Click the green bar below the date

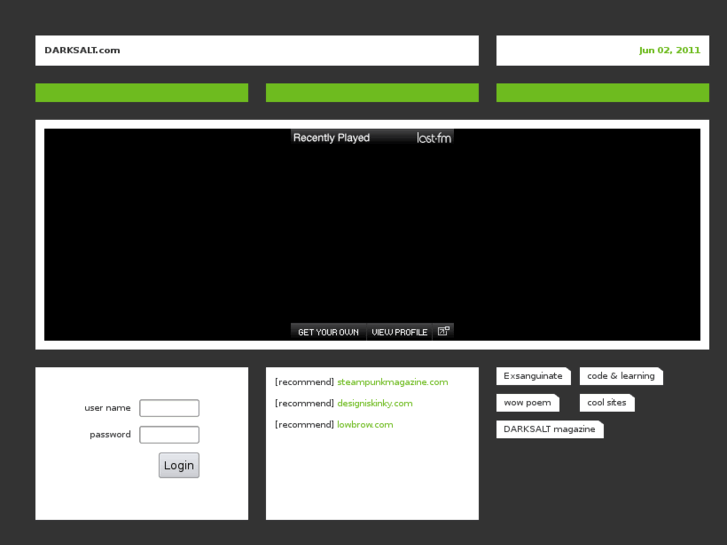point(602,92)
